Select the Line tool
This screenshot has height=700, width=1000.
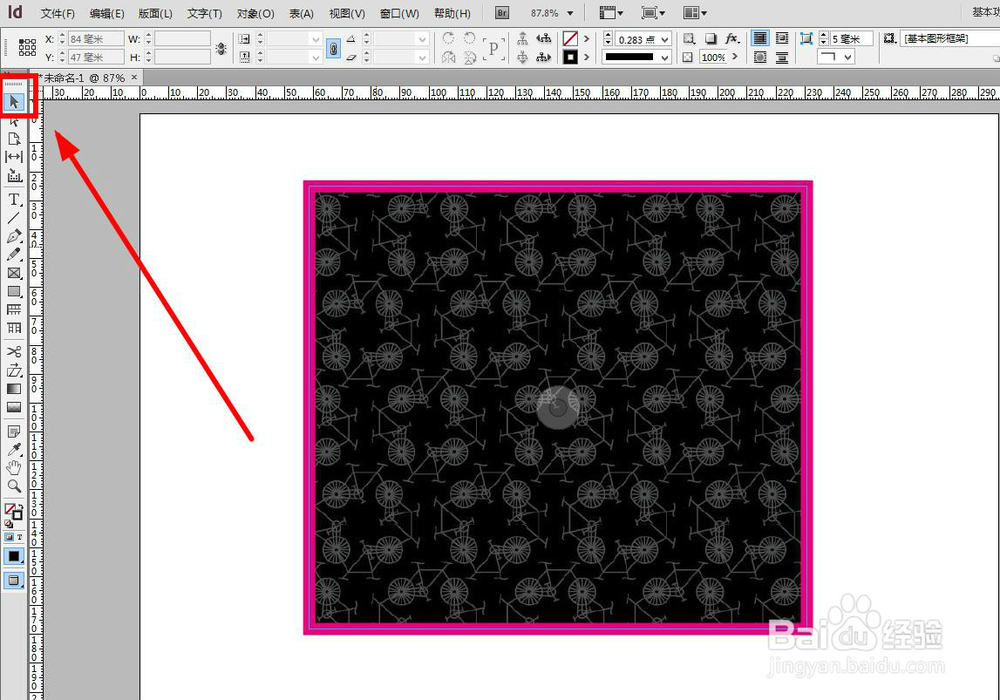coord(14,218)
